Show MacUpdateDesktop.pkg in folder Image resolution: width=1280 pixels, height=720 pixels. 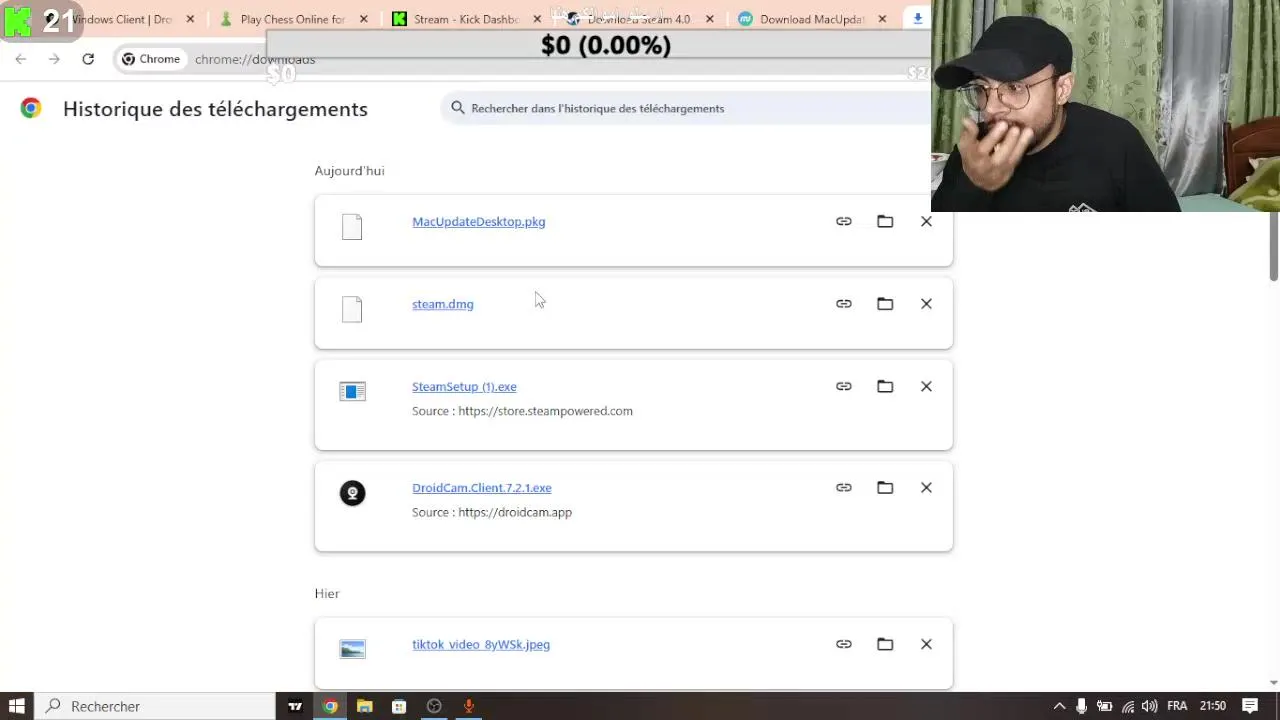click(885, 221)
